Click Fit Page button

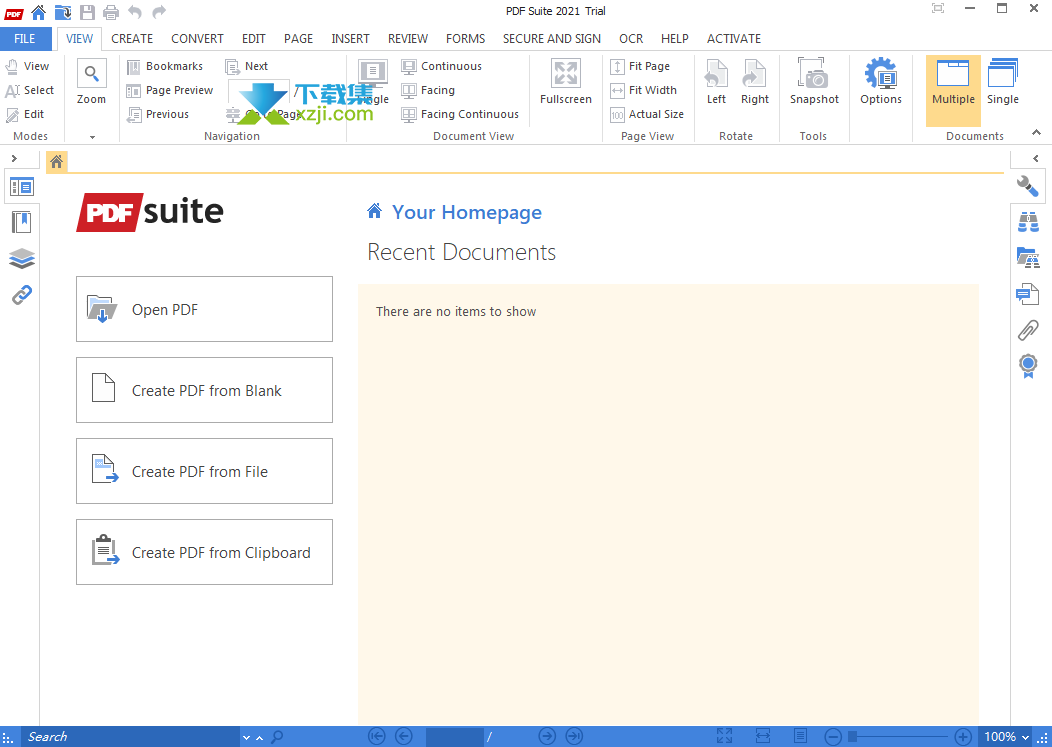pyautogui.click(x=640, y=66)
